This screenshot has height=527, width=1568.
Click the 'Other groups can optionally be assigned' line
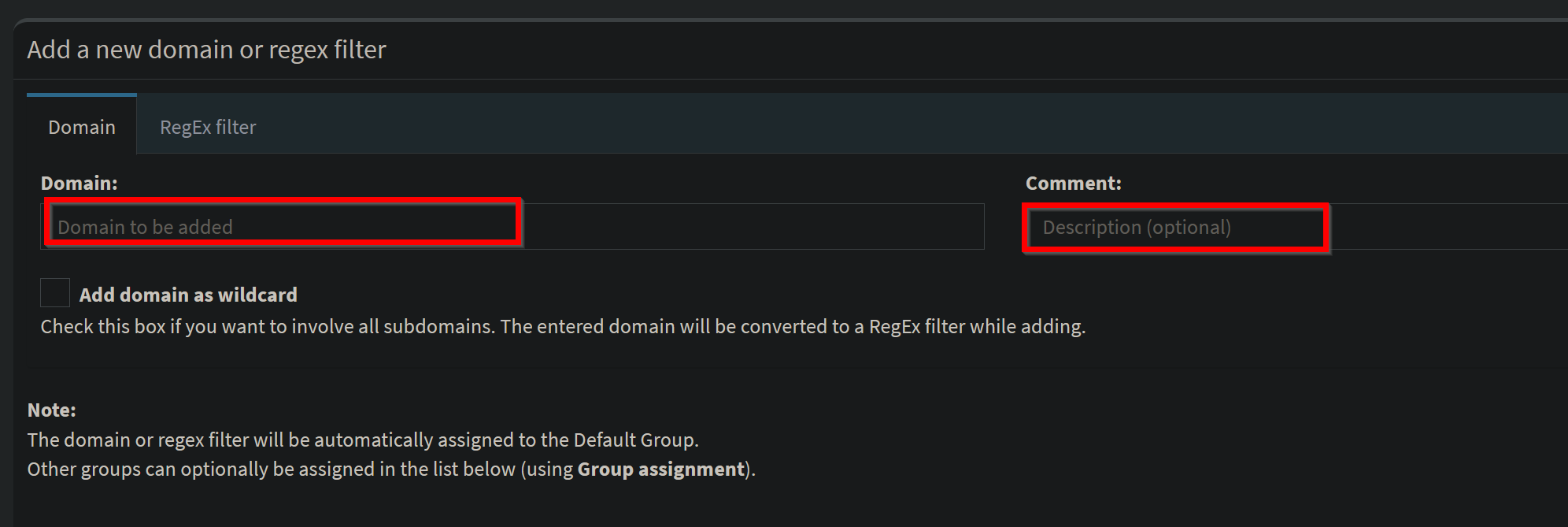391,469
